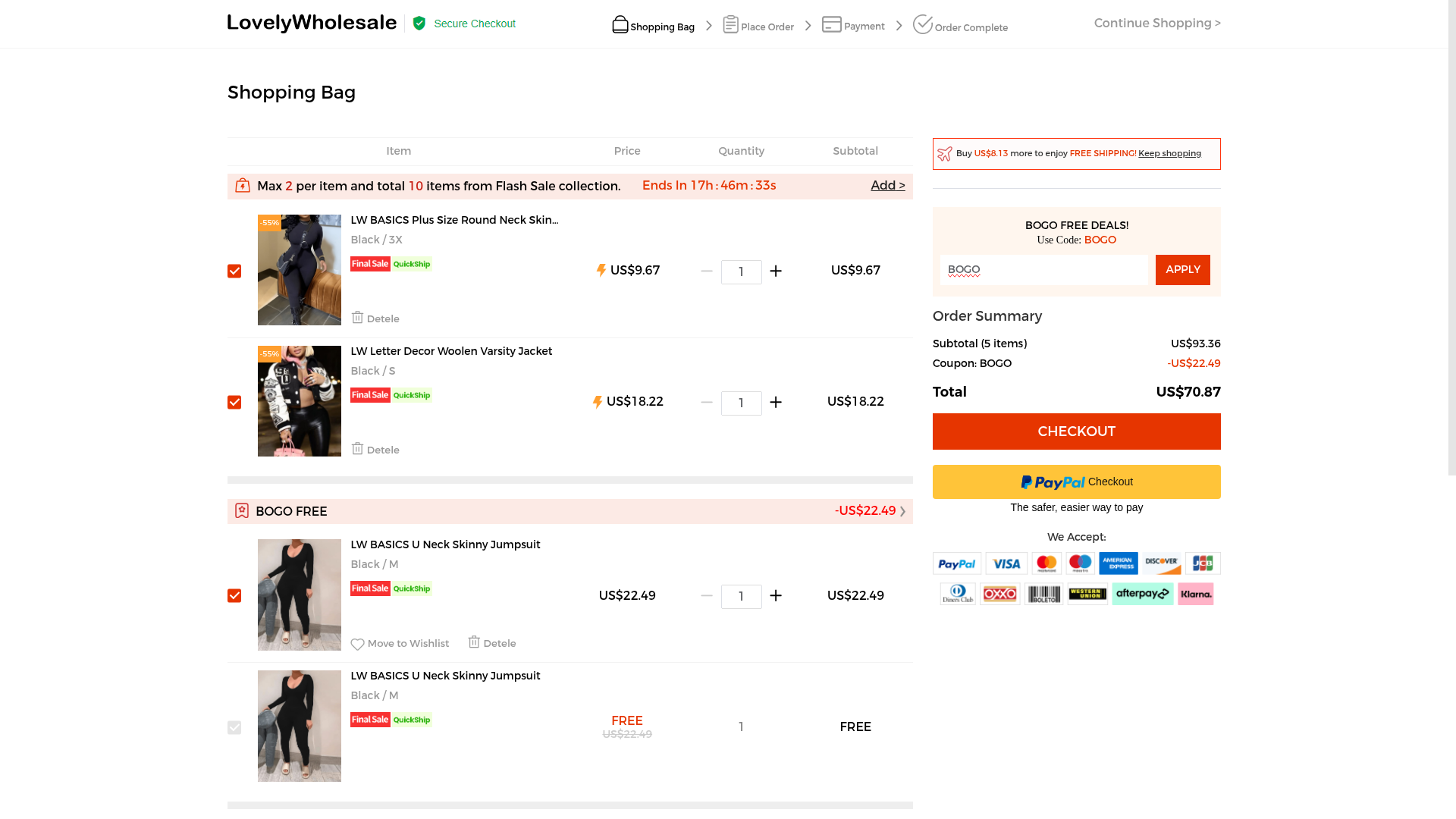Click trash icon for Varsity Jacket

[357, 449]
